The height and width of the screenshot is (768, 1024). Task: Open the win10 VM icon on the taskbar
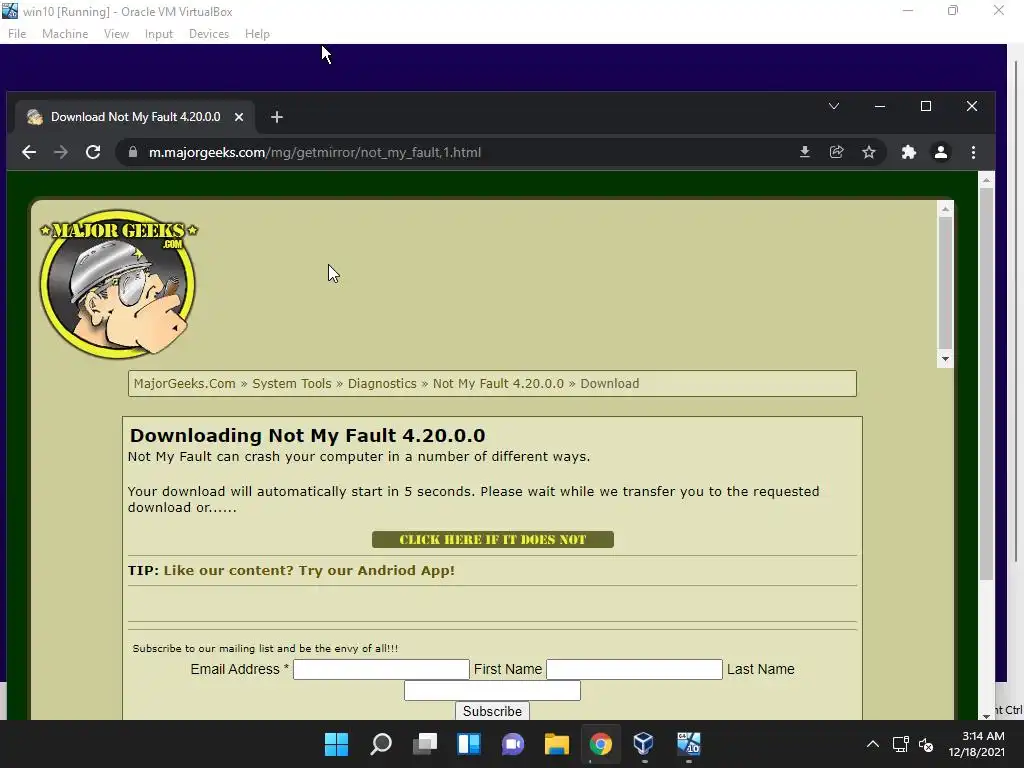688,744
